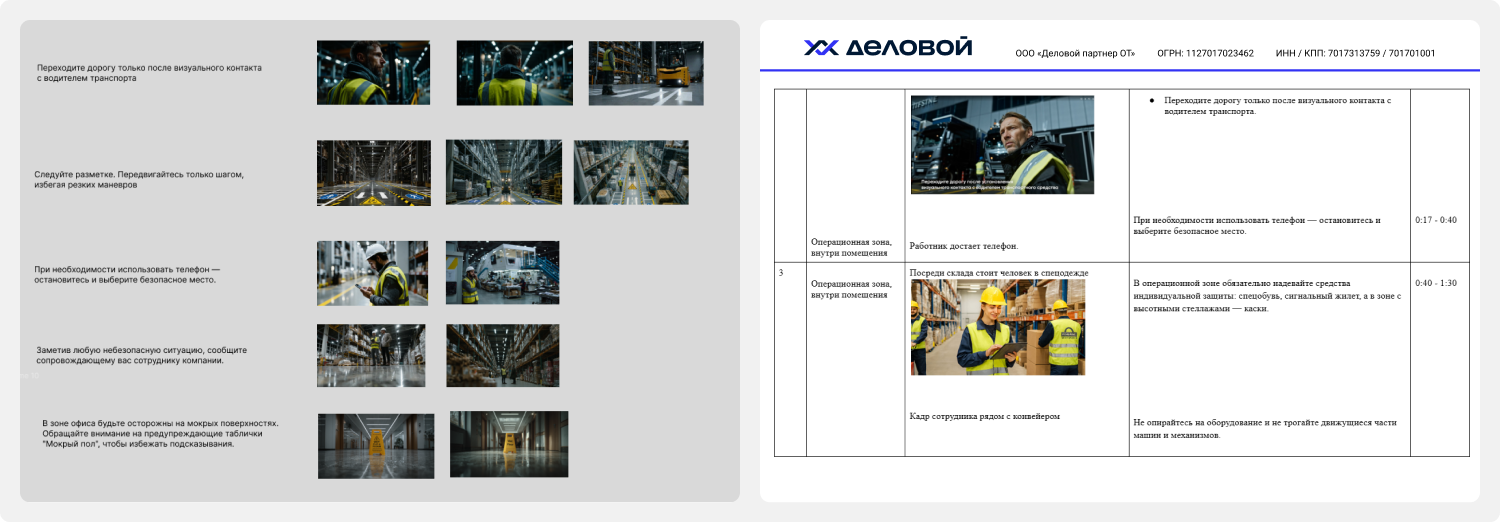Click the «Заметив любую небезопасную ситуацию» caption
This screenshot has height=522, width=1500.
(141, 355)
